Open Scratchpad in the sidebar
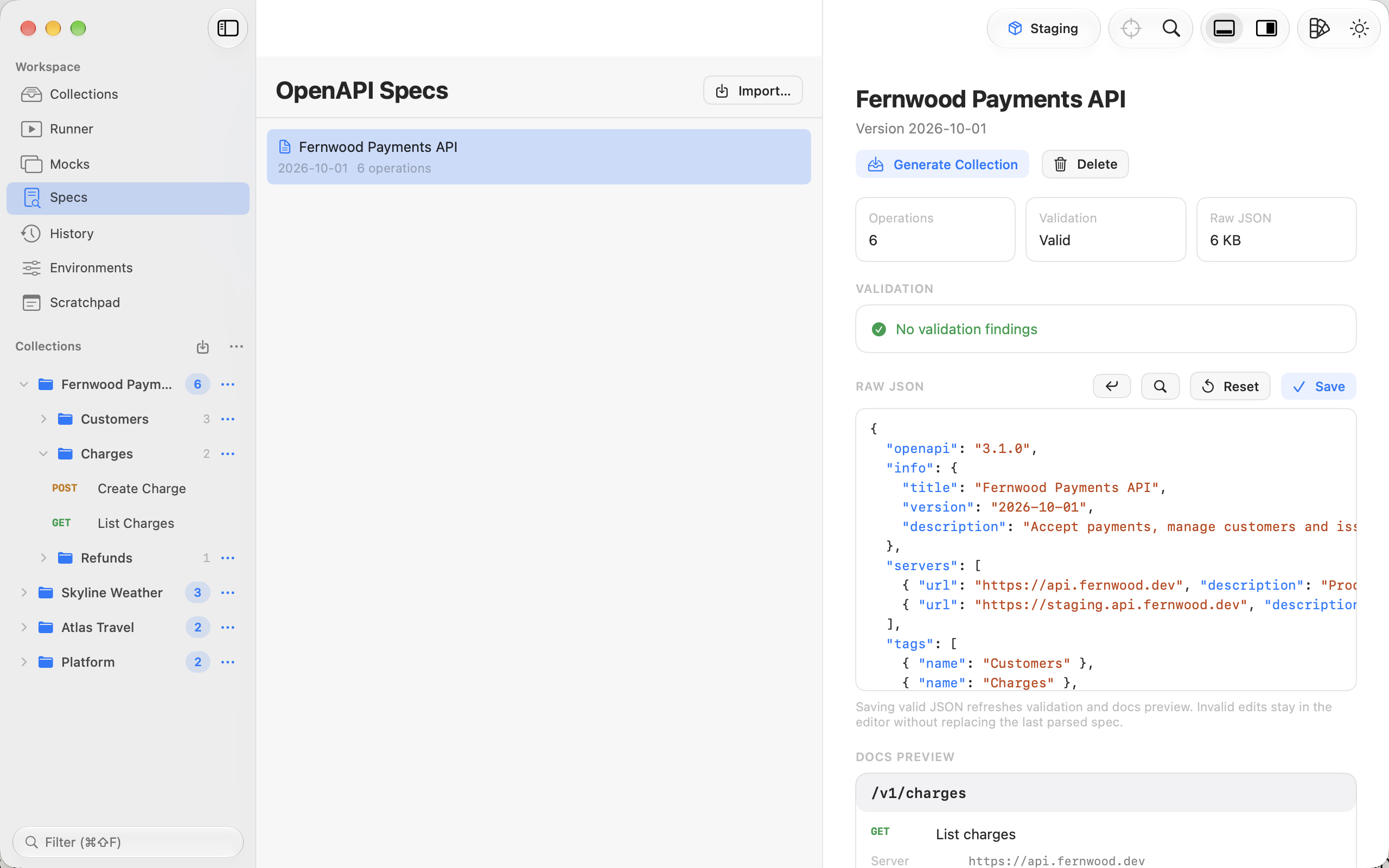1389x868 pixels. [128, 303]
